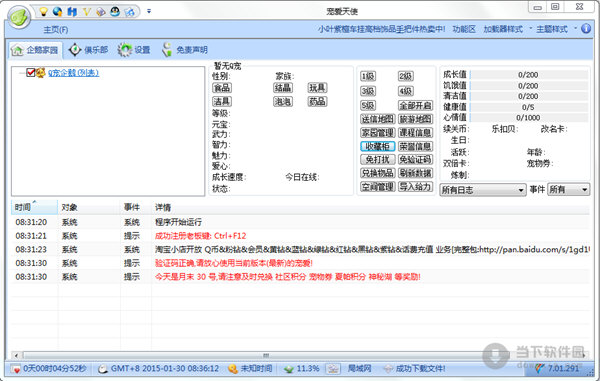600x381 pixels.
Task: Click the 心情值 progress bar
Action: 528,118
